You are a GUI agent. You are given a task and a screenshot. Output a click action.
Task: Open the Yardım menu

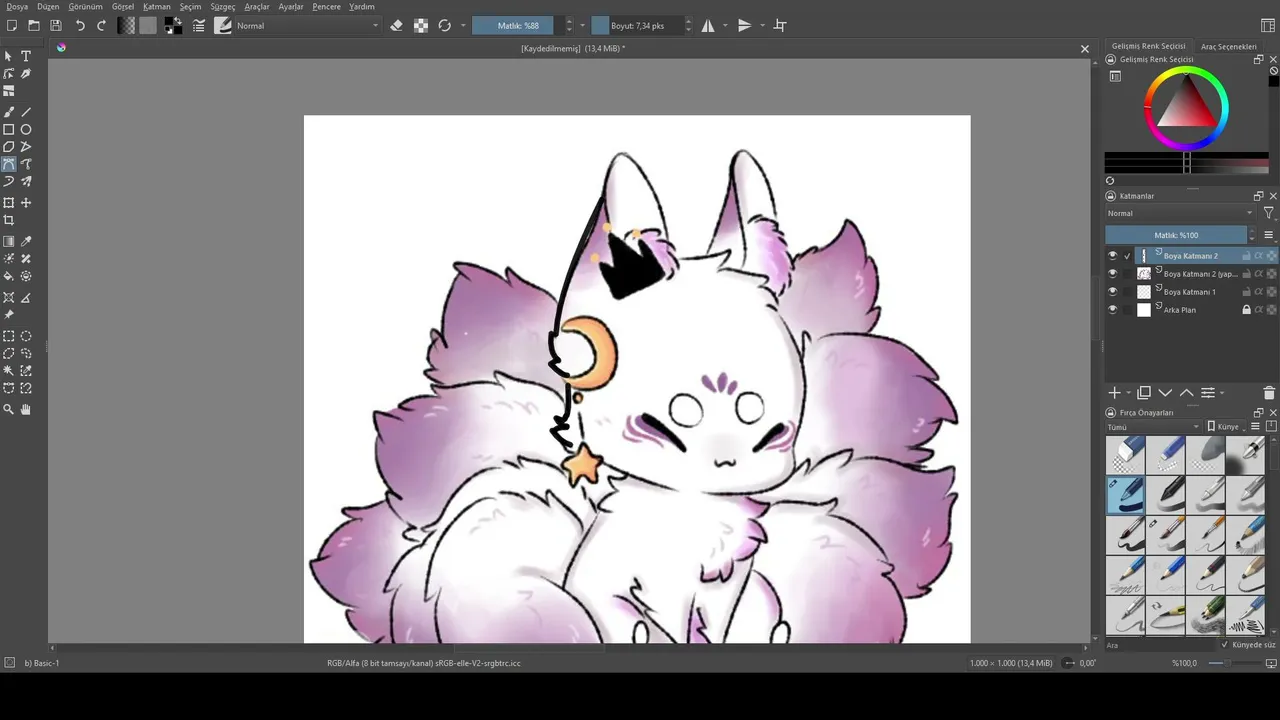pyautogui.click(x=362, y=7)
